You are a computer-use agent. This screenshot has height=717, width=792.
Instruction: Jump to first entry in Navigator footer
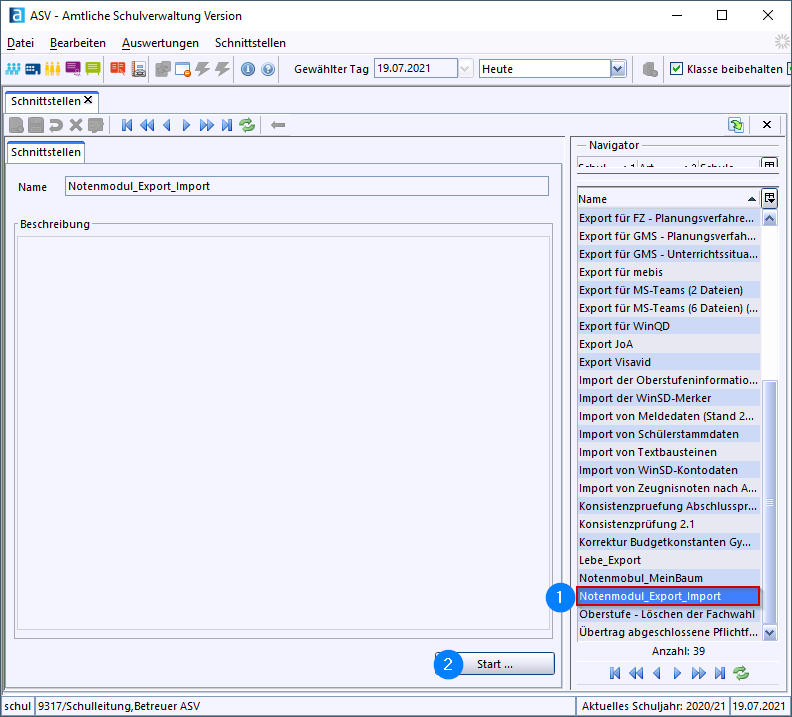[x=615, y=673]
